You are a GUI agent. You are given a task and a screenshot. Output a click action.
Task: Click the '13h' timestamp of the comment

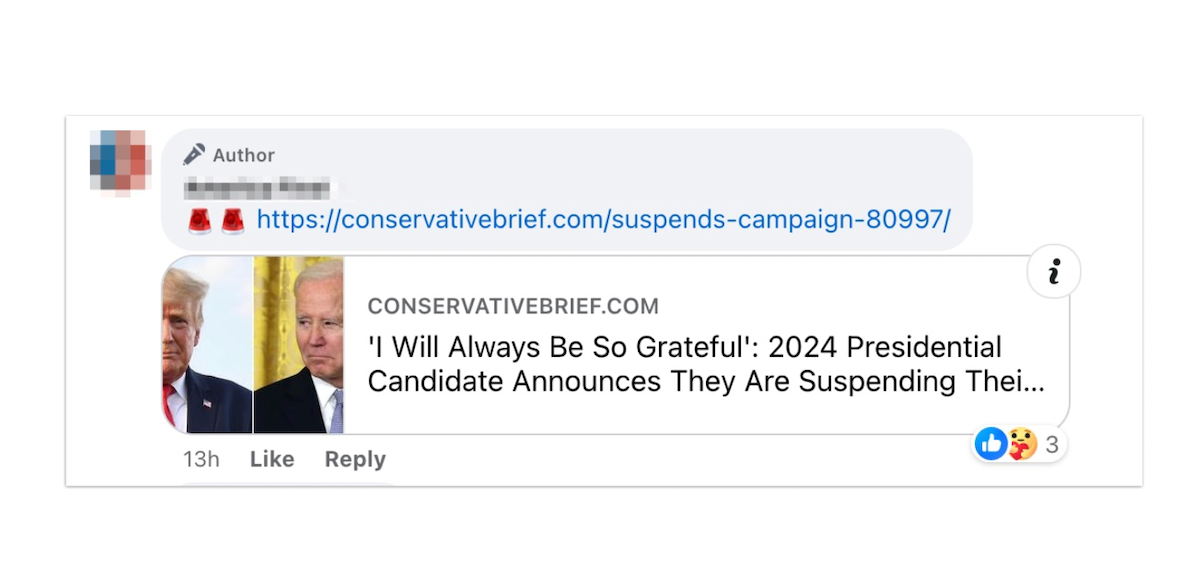(200, 459)
